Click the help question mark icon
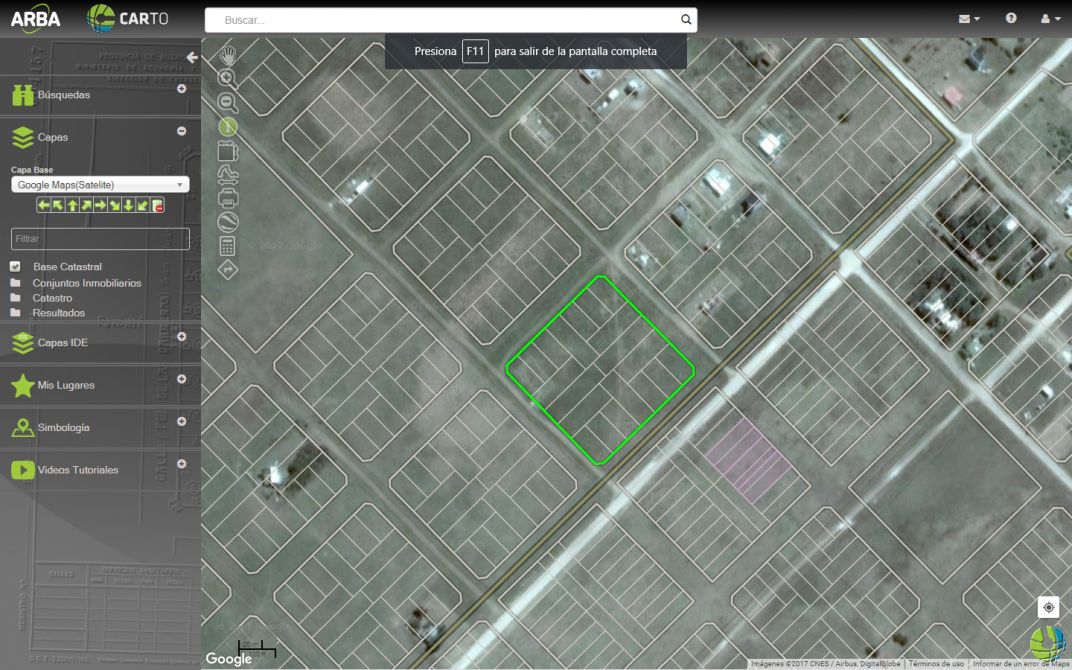1072x670 pixels. tap(1011, 18)
